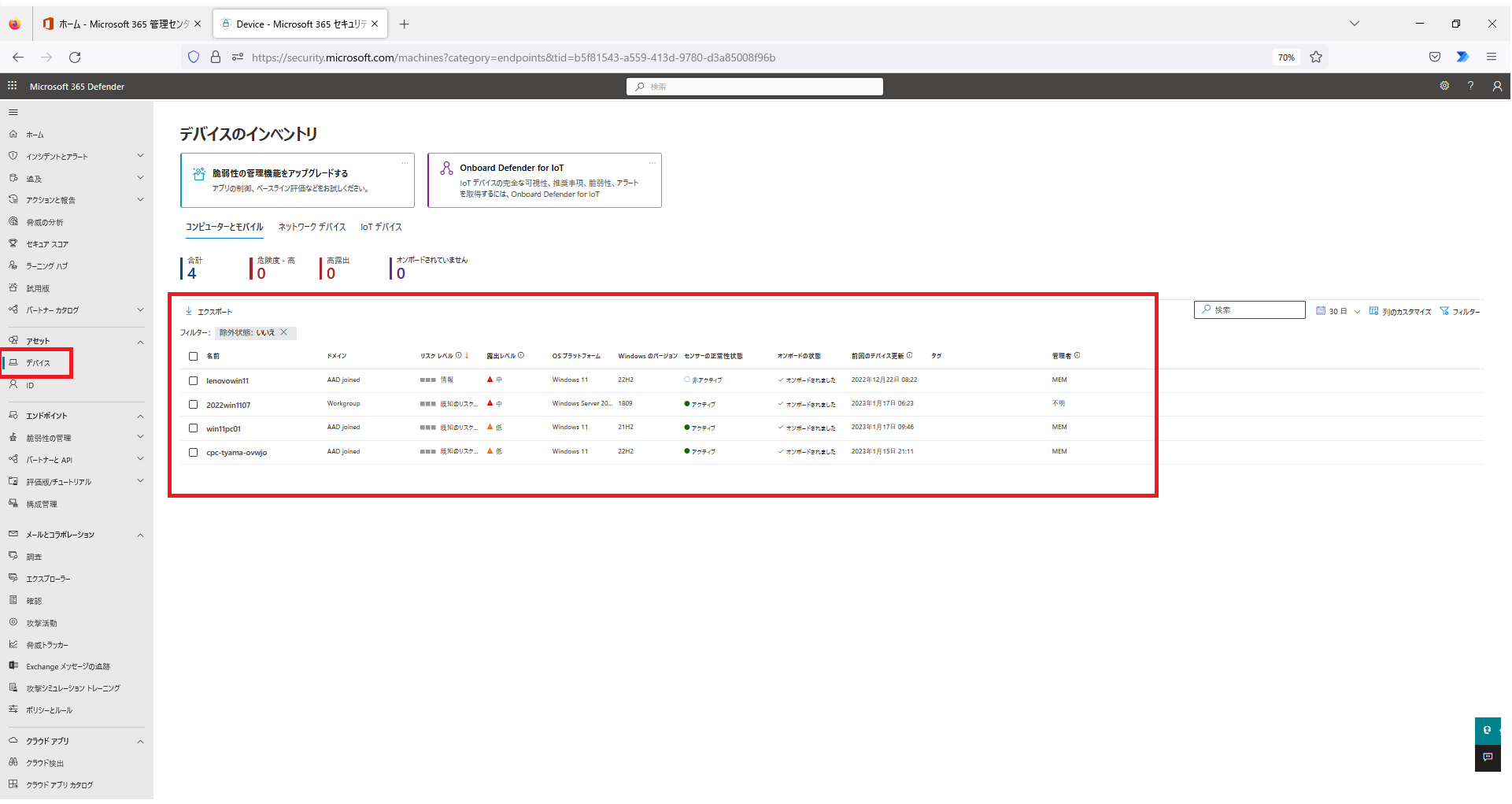Select the 2022win1107 row checkbox

[193, 404]
